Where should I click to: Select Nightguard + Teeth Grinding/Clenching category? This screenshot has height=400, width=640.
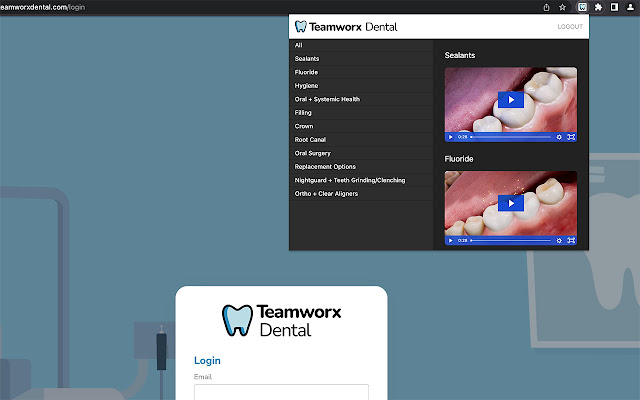point(361,180)
